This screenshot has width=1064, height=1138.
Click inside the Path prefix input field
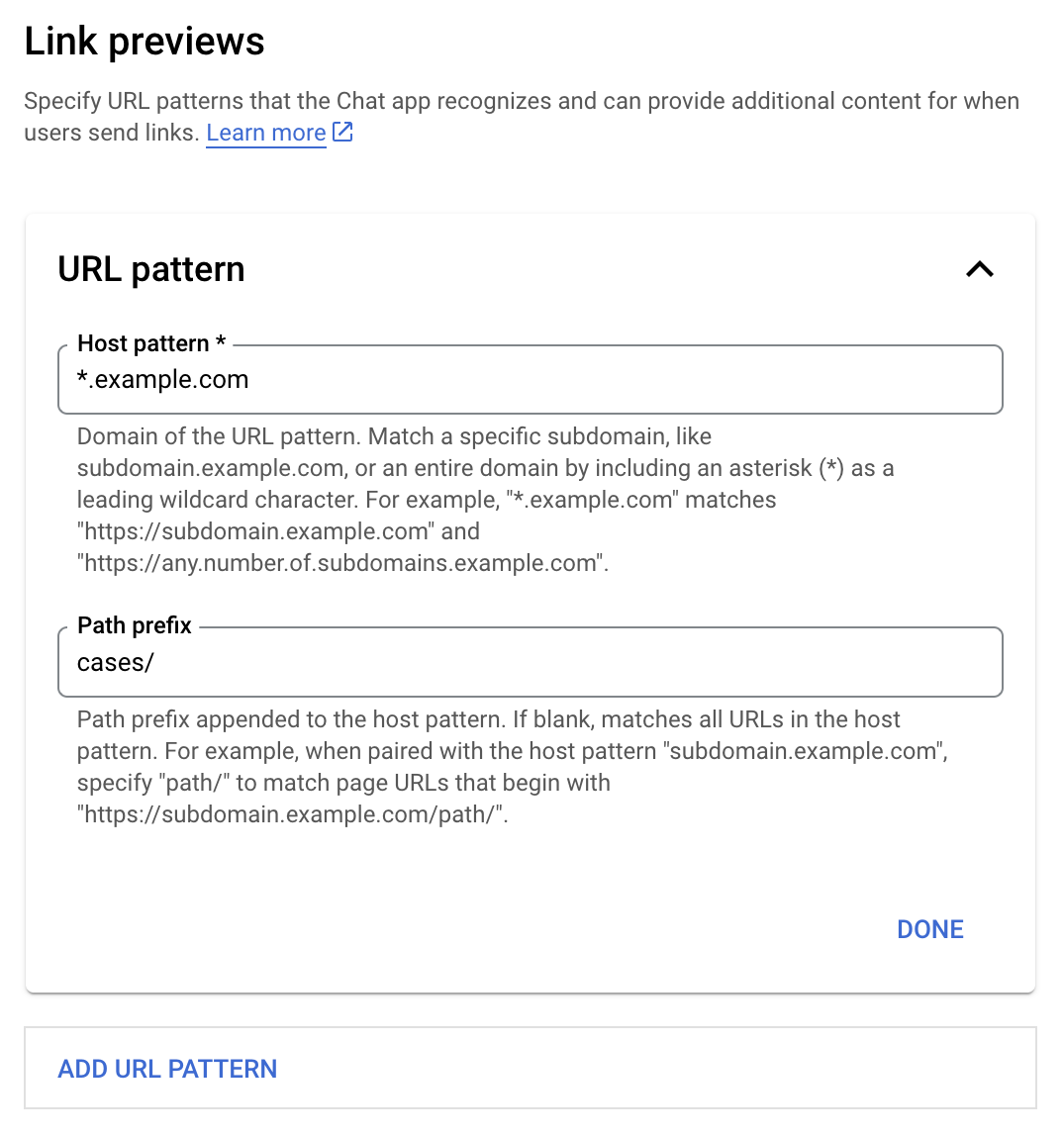click(x=396, y=662)
